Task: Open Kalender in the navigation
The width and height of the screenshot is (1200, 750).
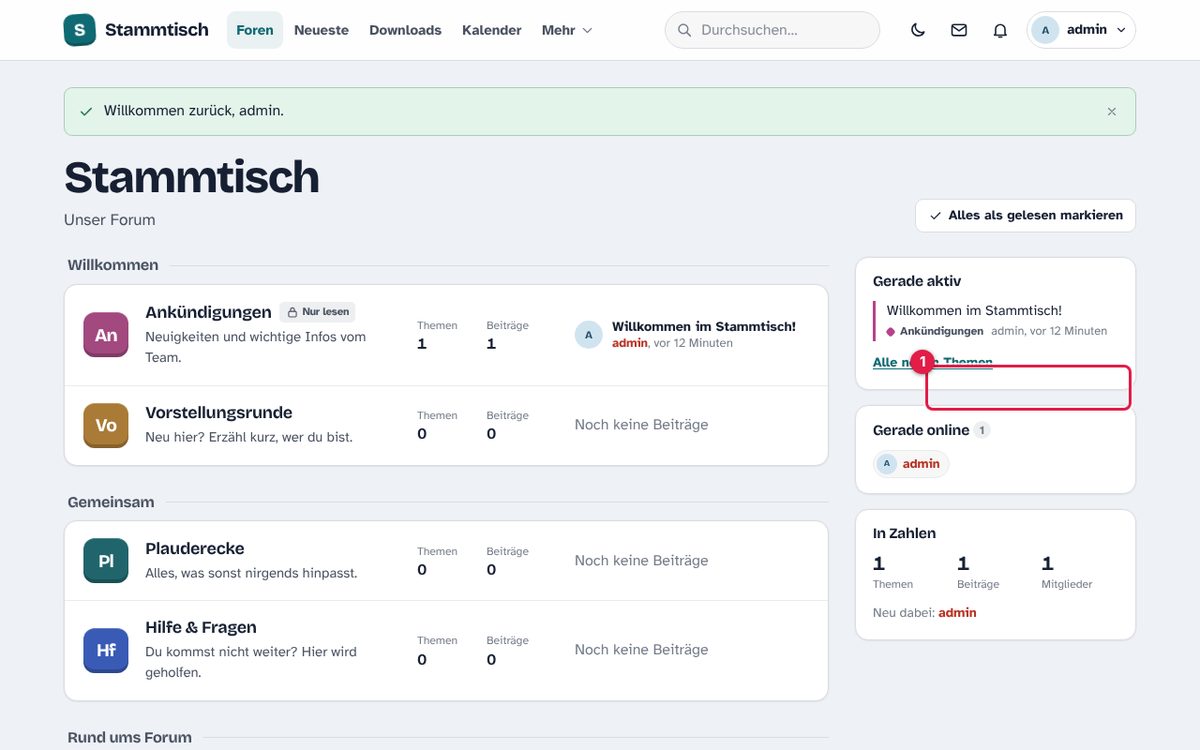Action: coord(492,30)
